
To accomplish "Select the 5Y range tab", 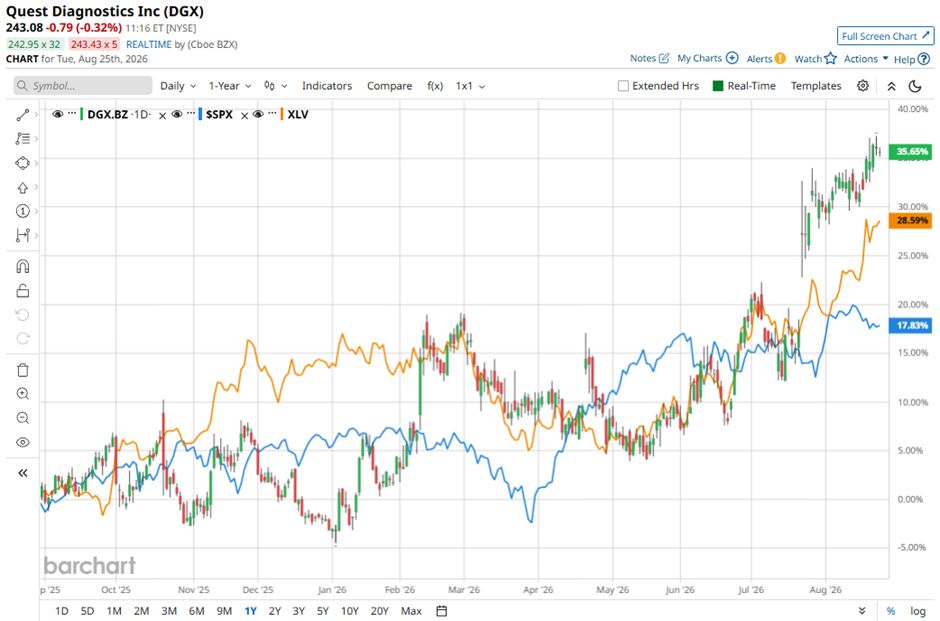I will (x=323, y=611).
